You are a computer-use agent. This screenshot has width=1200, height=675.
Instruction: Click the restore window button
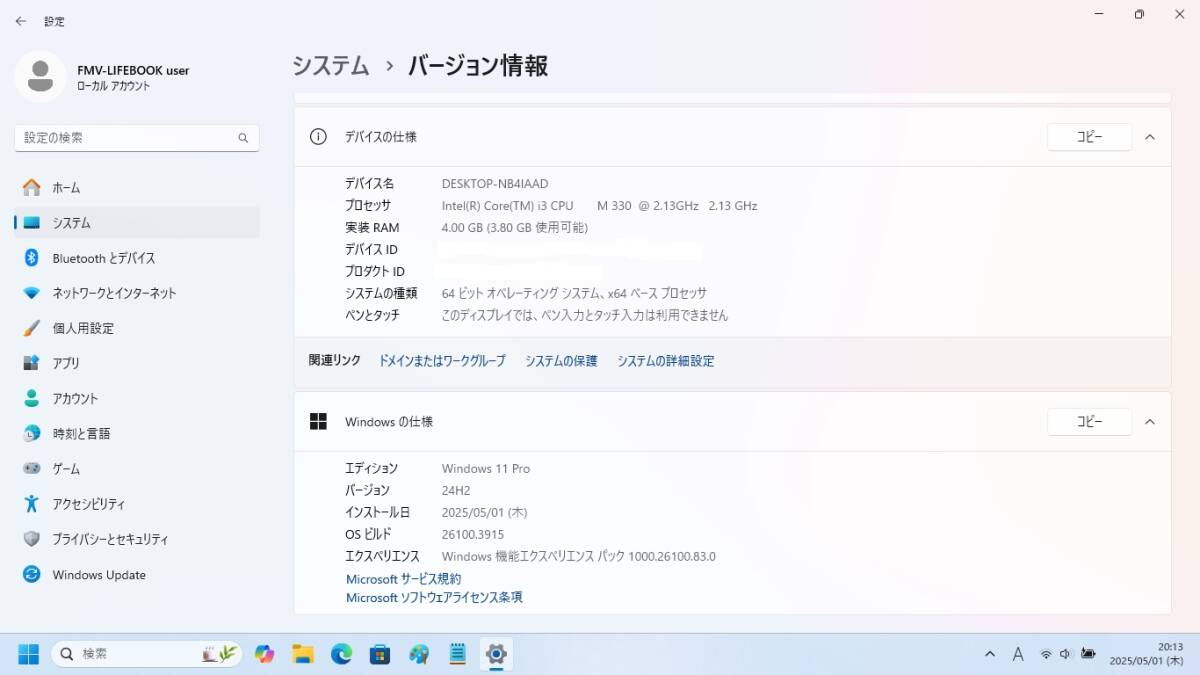point(1139,14)
